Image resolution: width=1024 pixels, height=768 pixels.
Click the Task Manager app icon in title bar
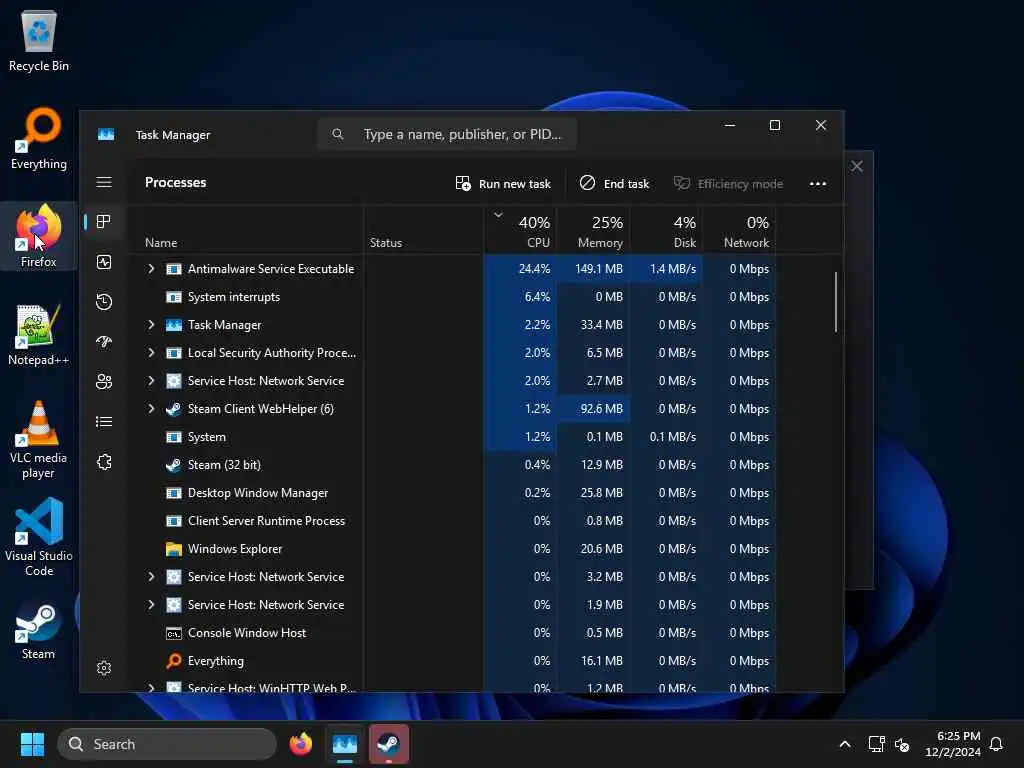coord(106,135)
